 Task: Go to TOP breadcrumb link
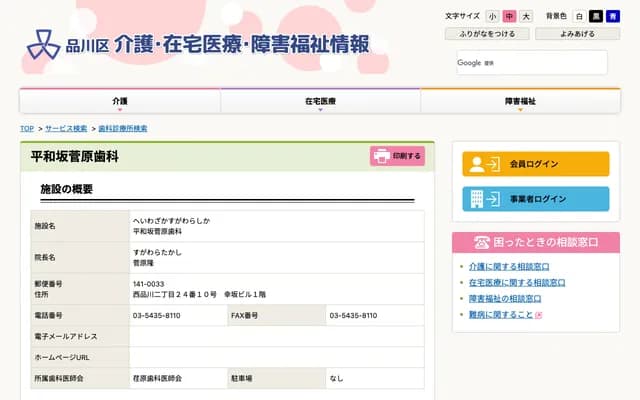27,129
